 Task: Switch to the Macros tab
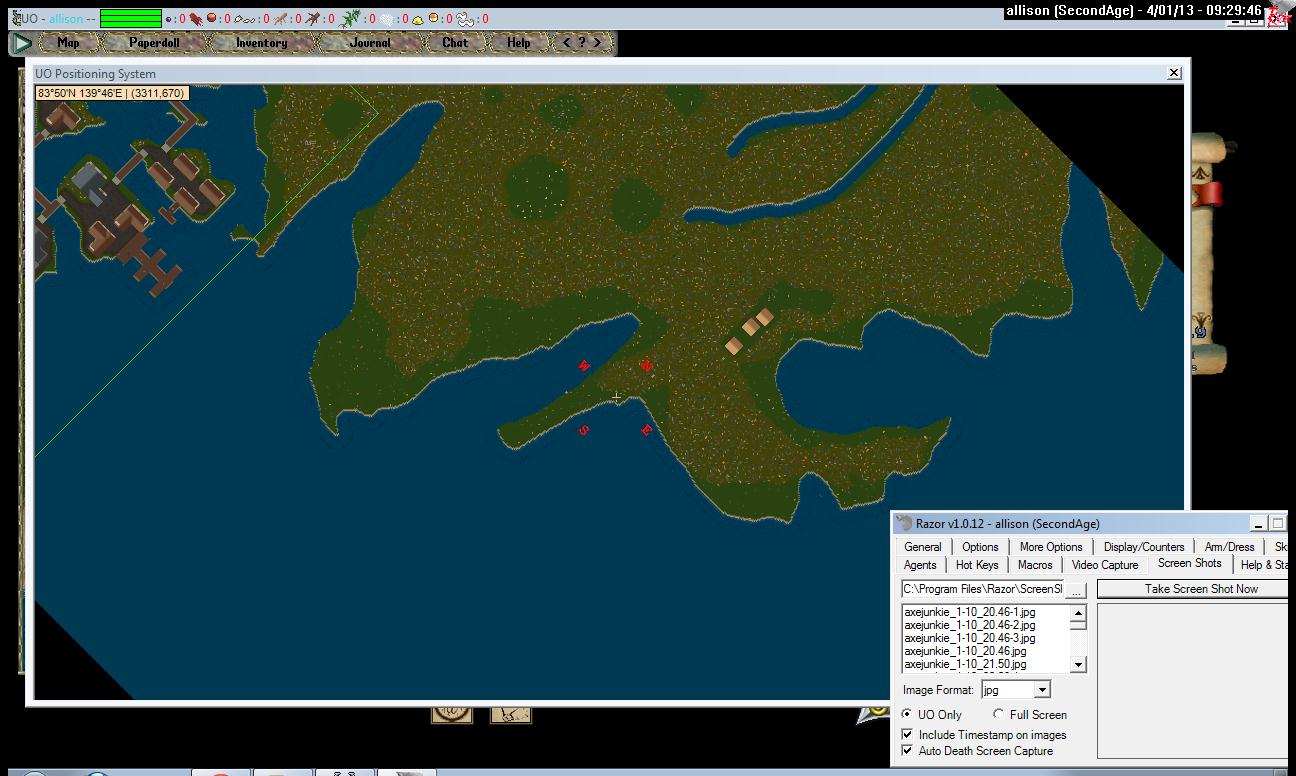point(1035,565)
